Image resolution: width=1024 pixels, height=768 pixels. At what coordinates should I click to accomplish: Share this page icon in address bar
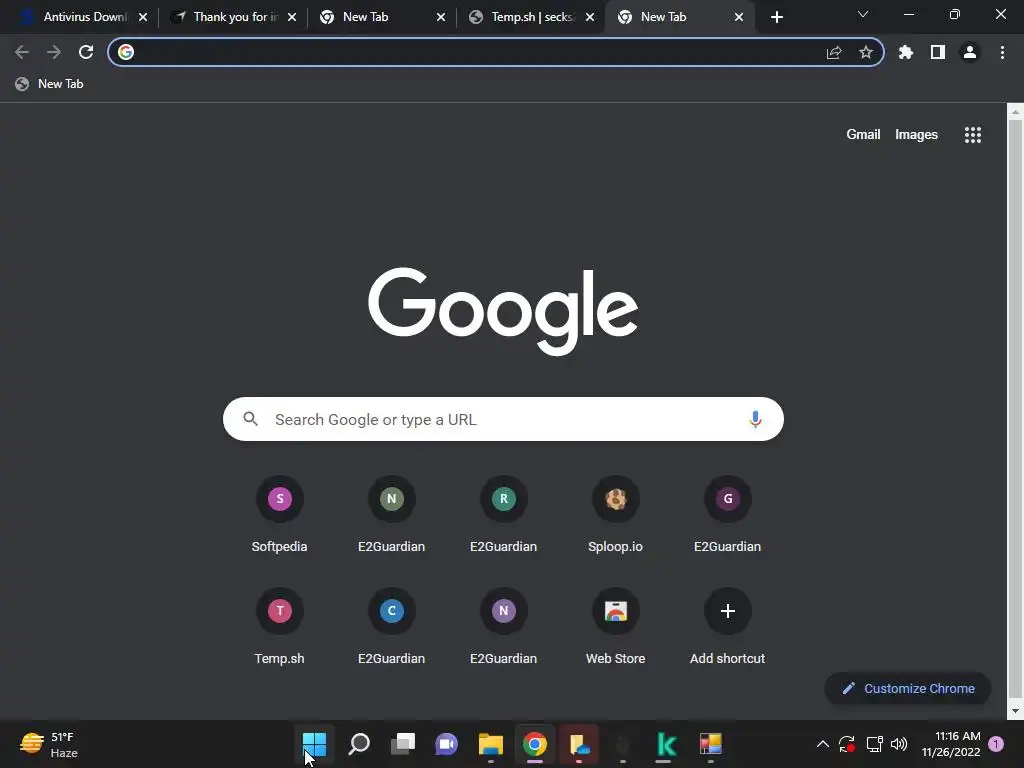point(834,52)
